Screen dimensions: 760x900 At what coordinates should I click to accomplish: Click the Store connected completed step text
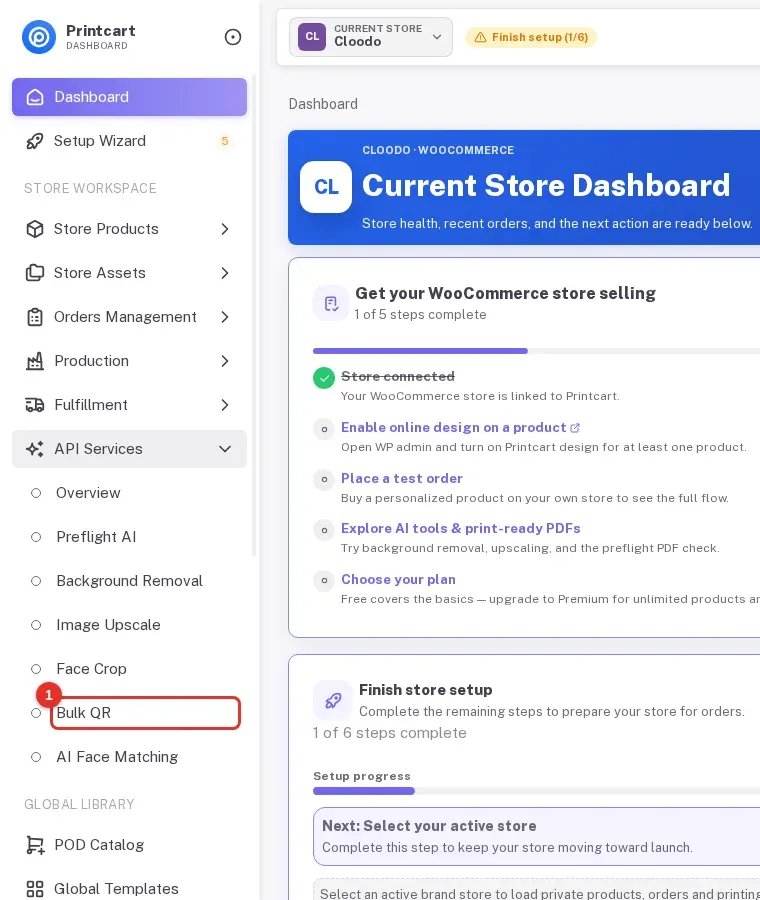(398, 377)
